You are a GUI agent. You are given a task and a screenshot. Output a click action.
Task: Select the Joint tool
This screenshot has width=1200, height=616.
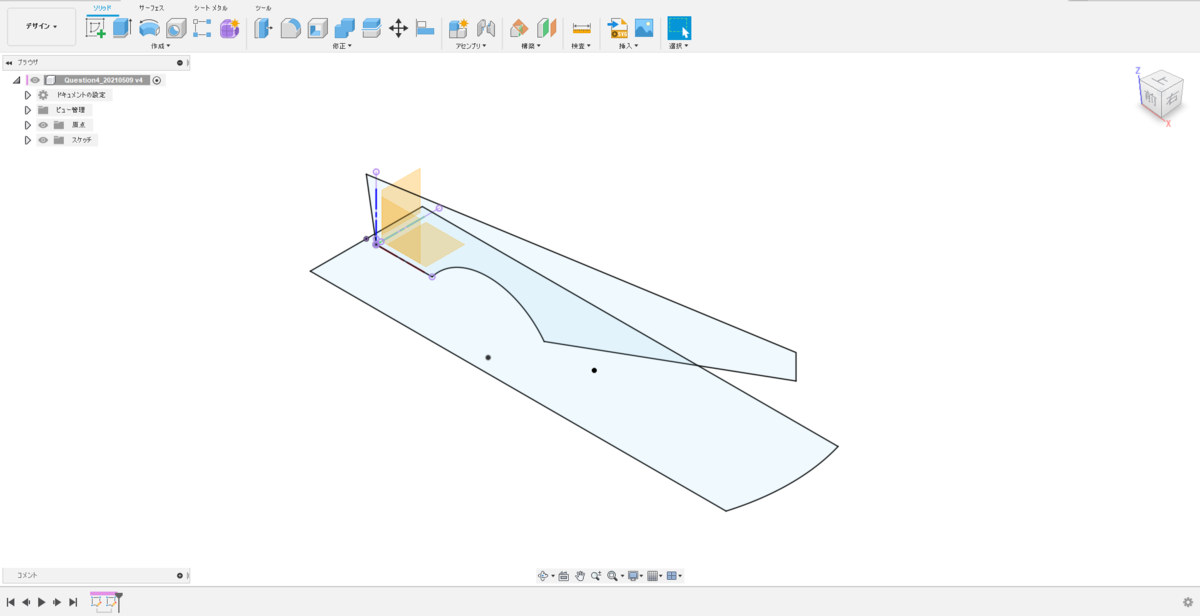[x=486, y=28]
